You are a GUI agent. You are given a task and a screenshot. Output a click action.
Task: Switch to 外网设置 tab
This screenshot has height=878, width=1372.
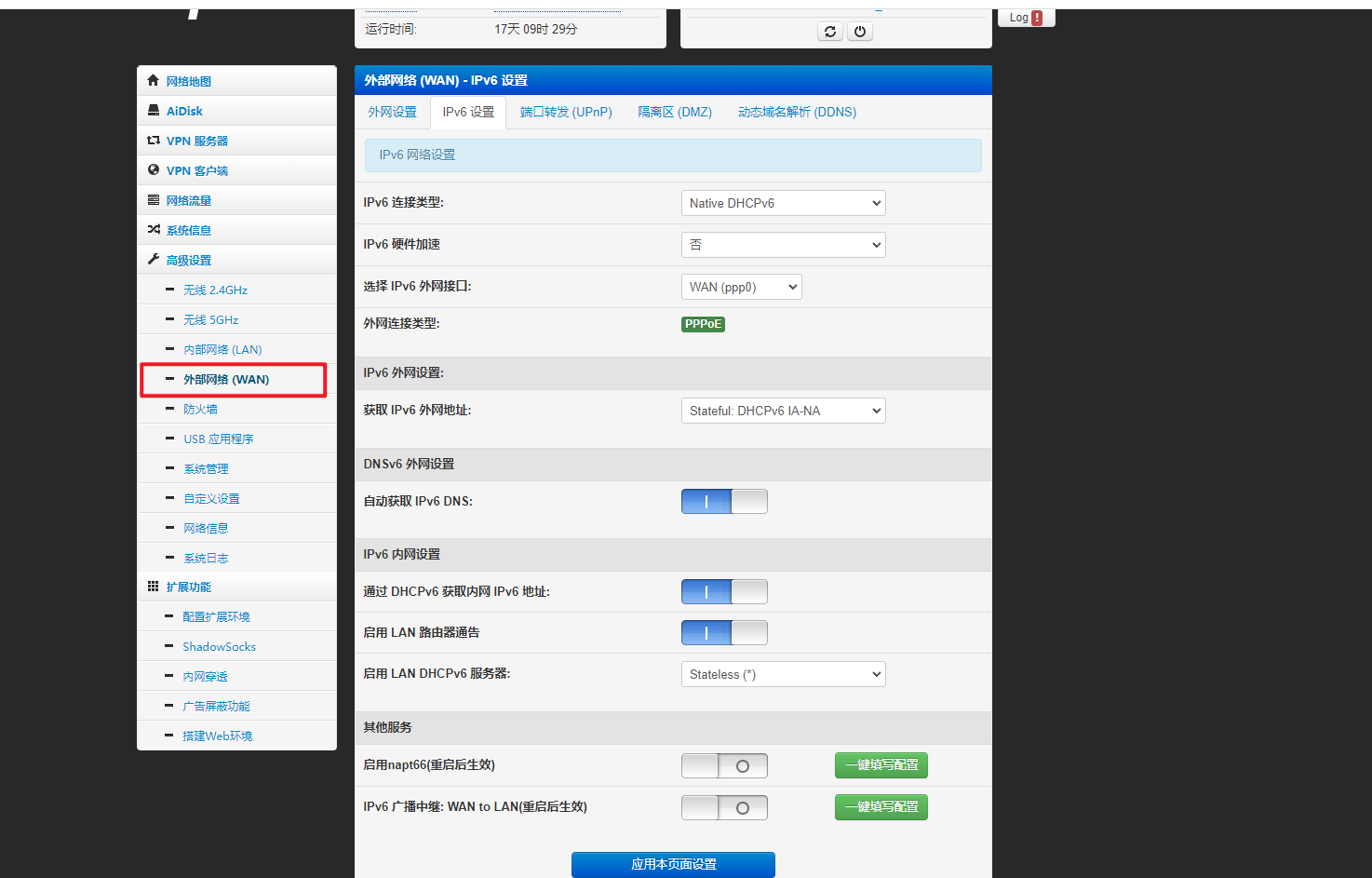tap(392, 112)
